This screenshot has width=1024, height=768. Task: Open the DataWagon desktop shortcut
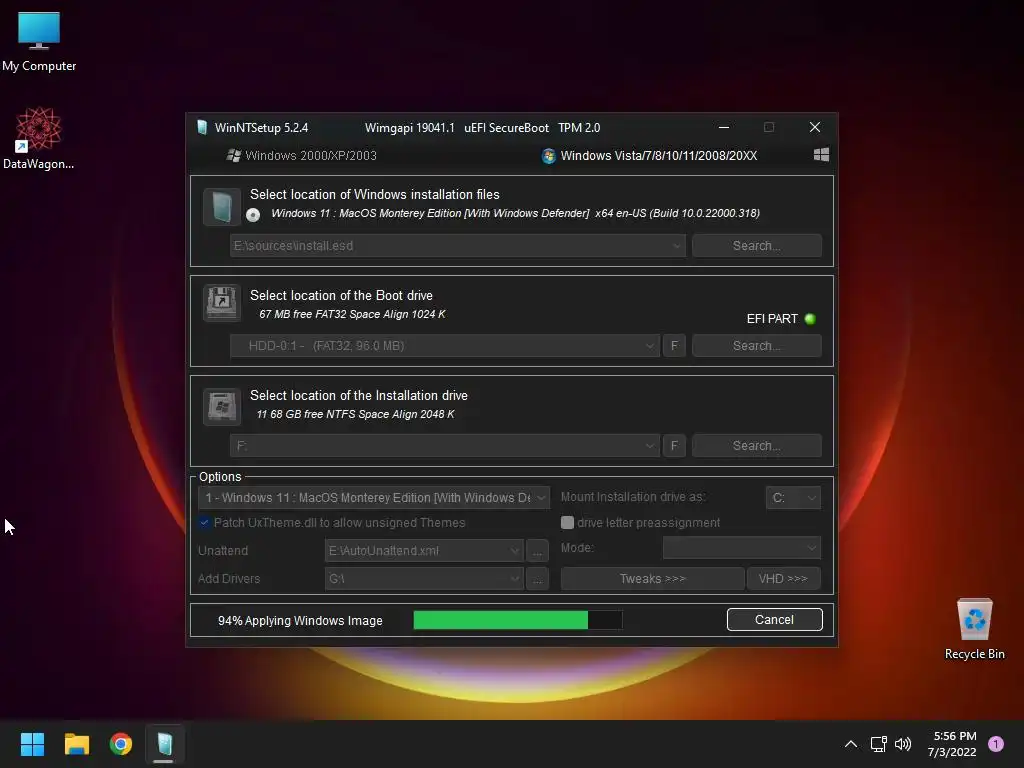(x=39, y=138)
